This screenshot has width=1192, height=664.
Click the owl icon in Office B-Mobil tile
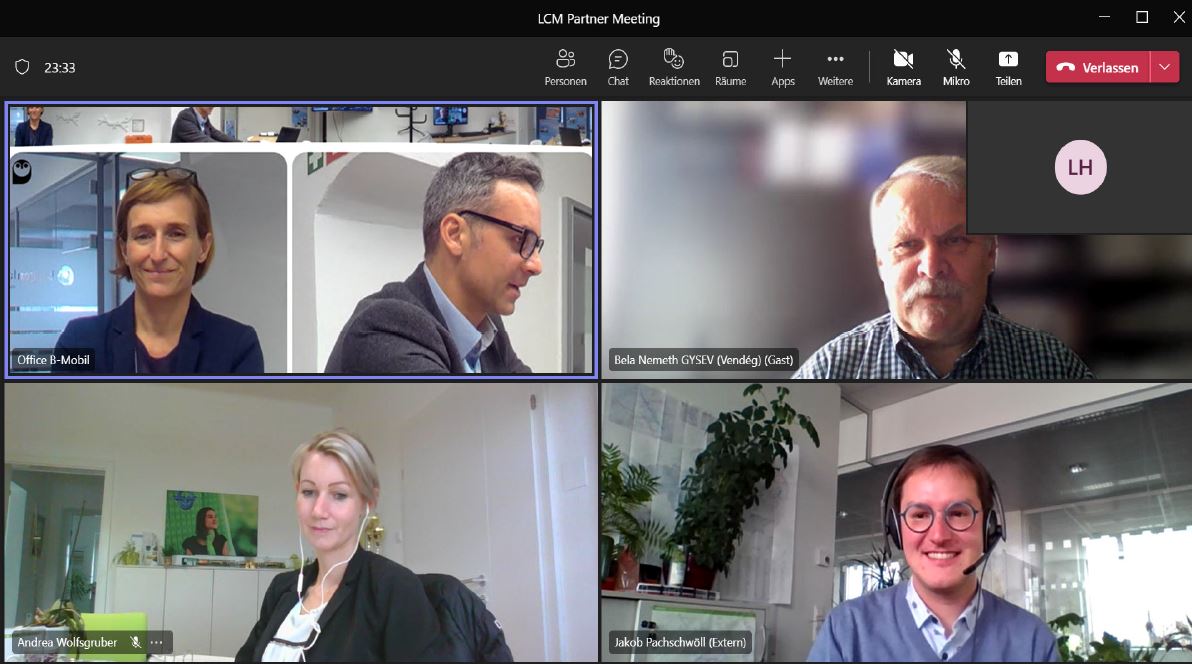coord(22,171)
